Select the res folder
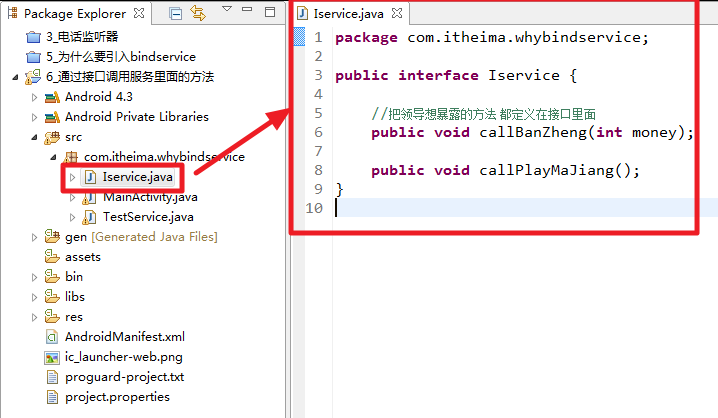This screenshot has width=718, height=418. click(74, 317)
